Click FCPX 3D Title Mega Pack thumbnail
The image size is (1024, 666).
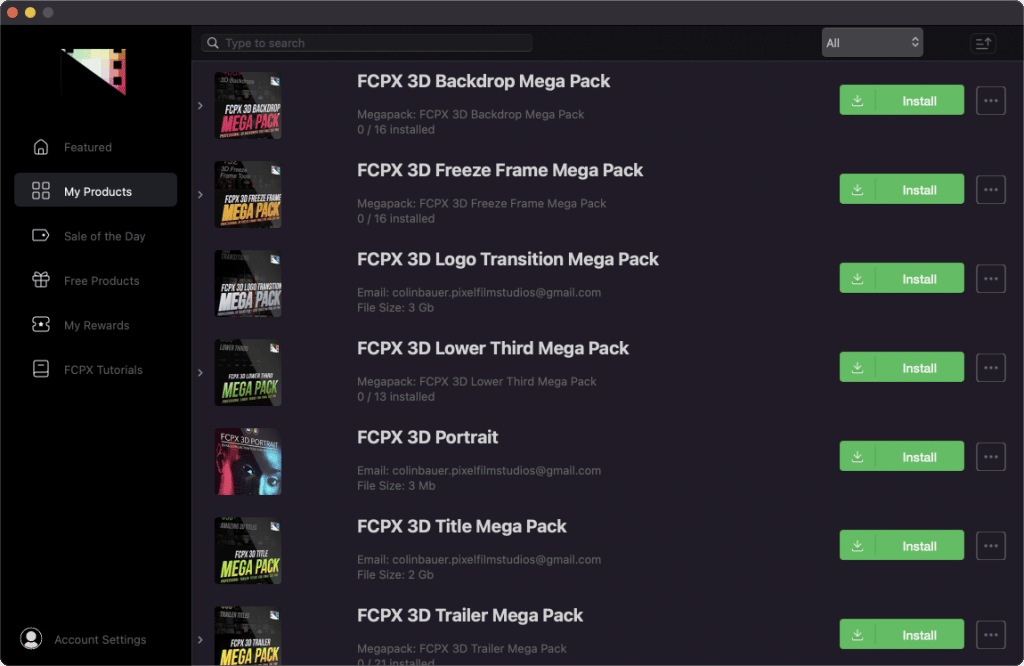click(248, 550)
